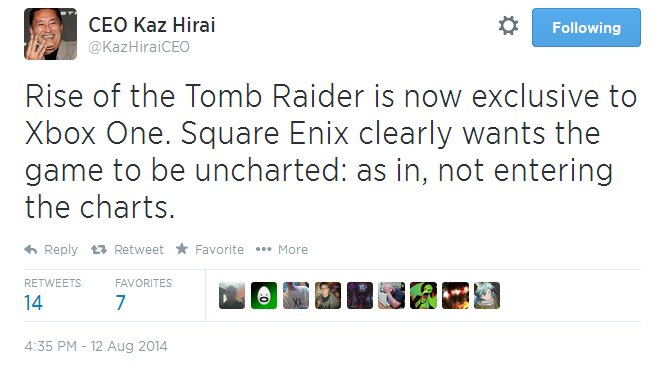Select the first gray user avatar

coord(232,295)
